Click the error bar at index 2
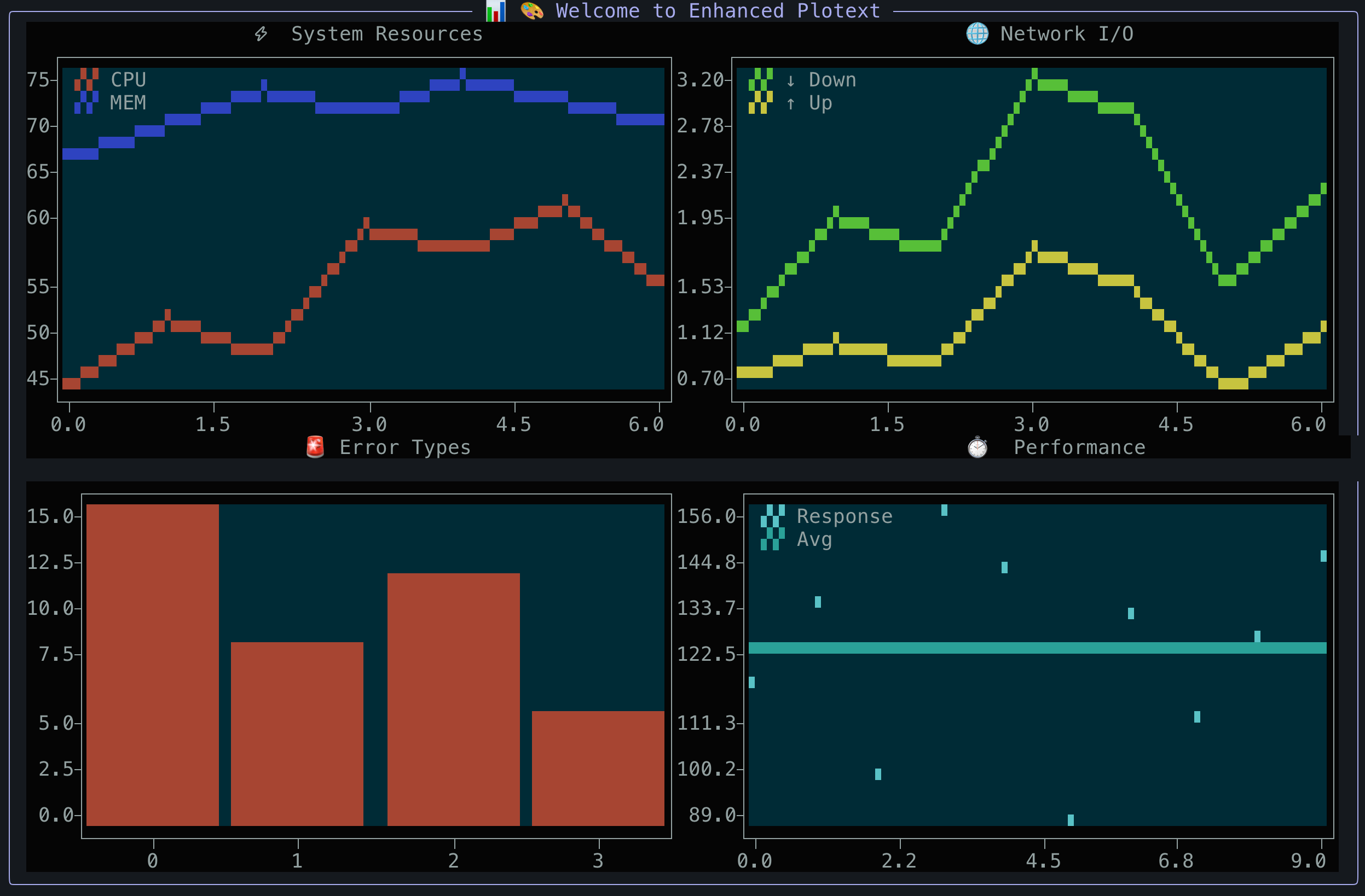1365x896 pixels. pos(453,700)
